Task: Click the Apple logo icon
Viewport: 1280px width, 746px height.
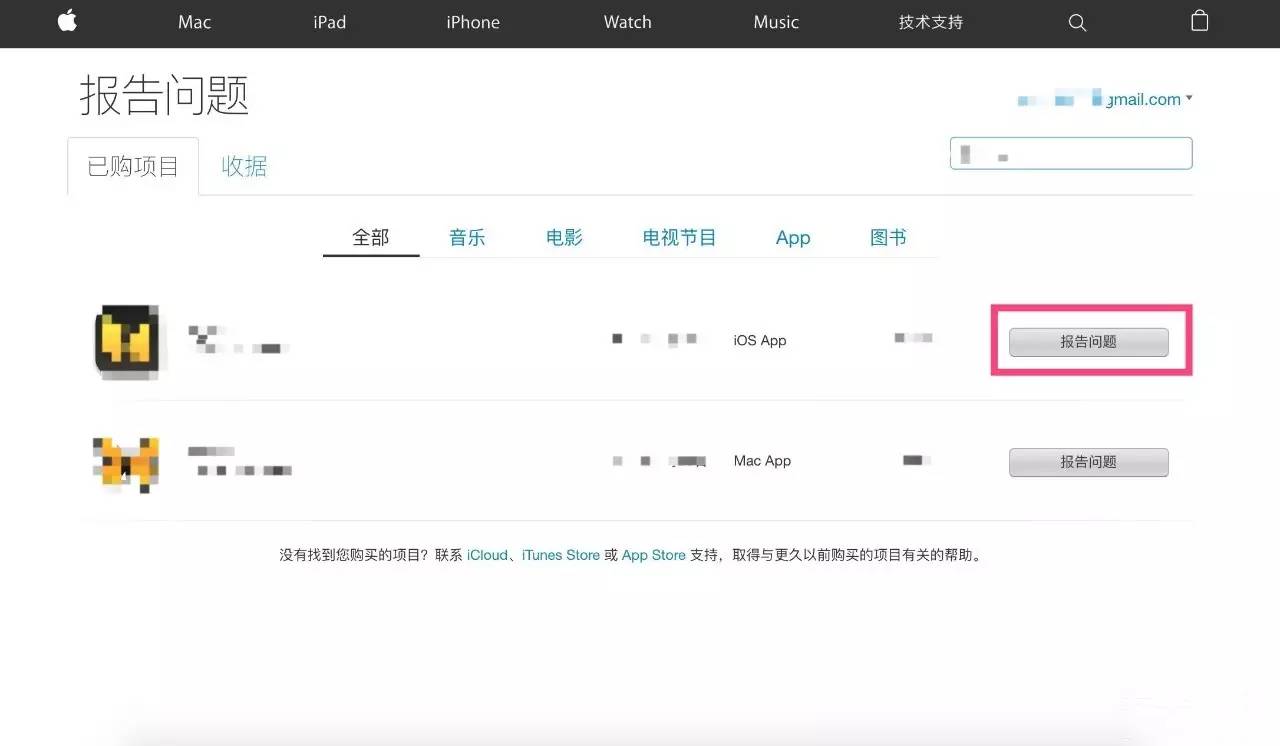Action: point(67,21)
